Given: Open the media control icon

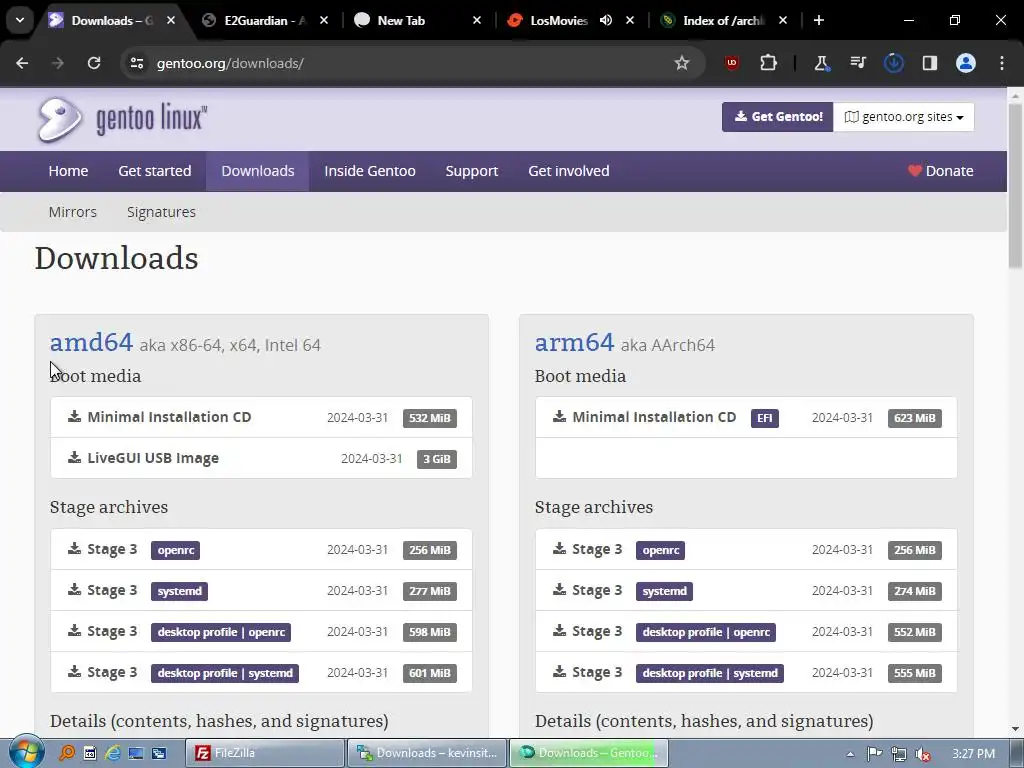Looking at the screenshot, I should [857, 63].
